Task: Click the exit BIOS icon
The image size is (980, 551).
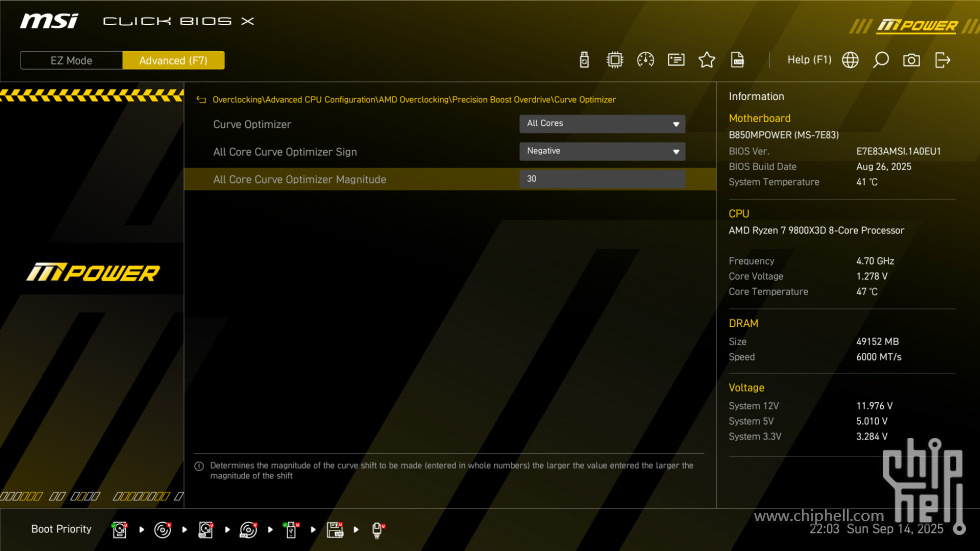Action: coord(942,60)
